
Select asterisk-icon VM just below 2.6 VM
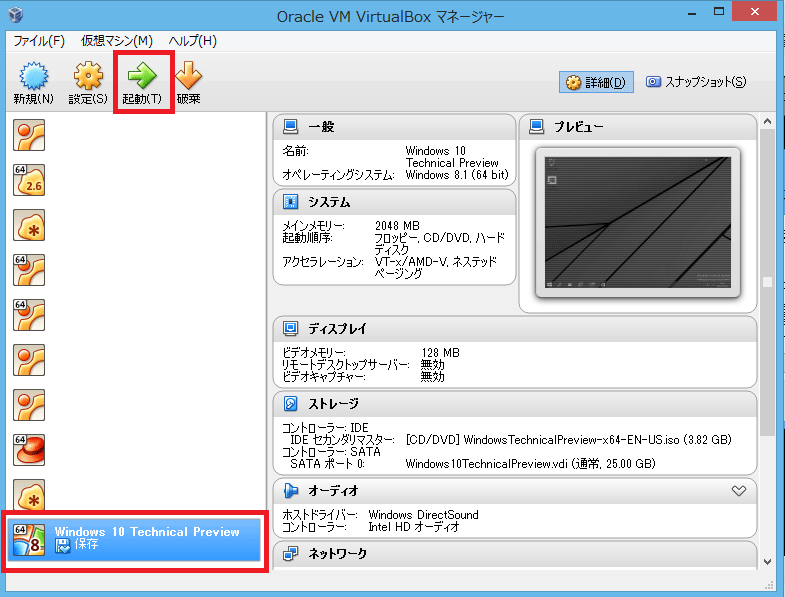29,225
